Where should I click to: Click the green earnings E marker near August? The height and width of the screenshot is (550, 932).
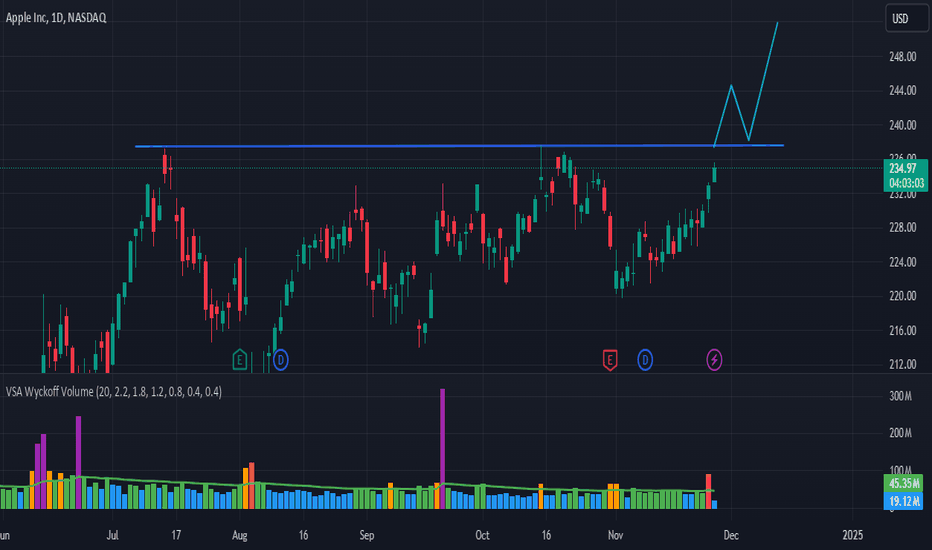[x=240, y=359]
